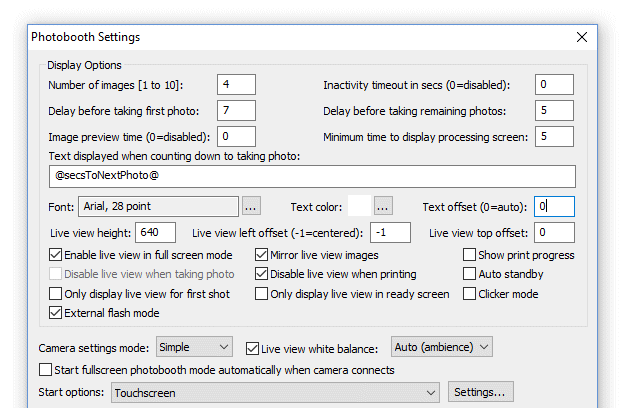Check Only display live view for first shot
644x408 pixels.
pyautogui.click(x=56, y=294)
